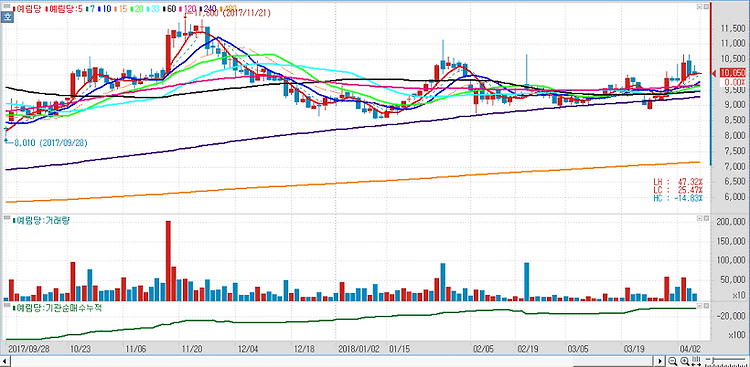Select the 20-day moving average legend
The width and height of the screenshot is (750, 367).
(x=138, y=8)
